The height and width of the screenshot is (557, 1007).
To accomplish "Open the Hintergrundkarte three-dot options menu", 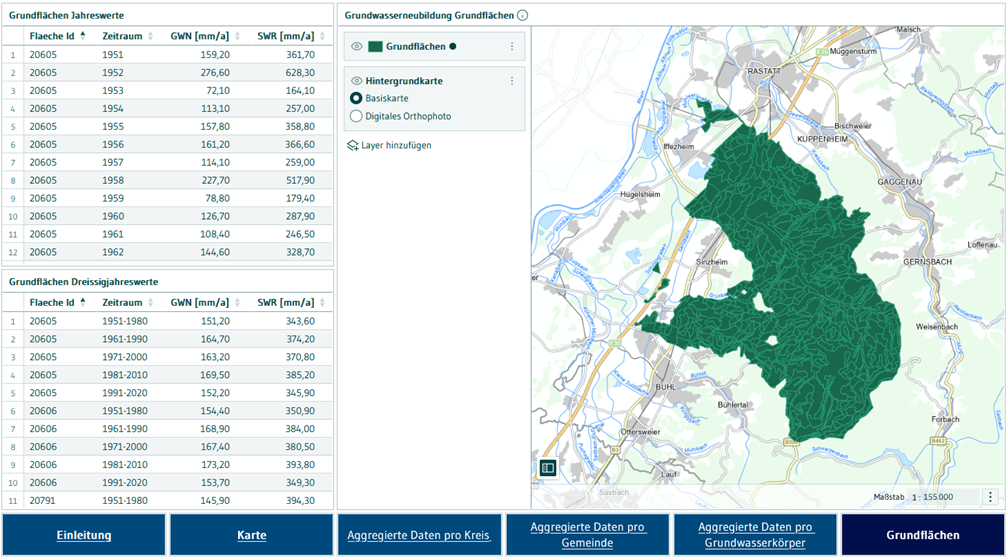I will point(512,81).
